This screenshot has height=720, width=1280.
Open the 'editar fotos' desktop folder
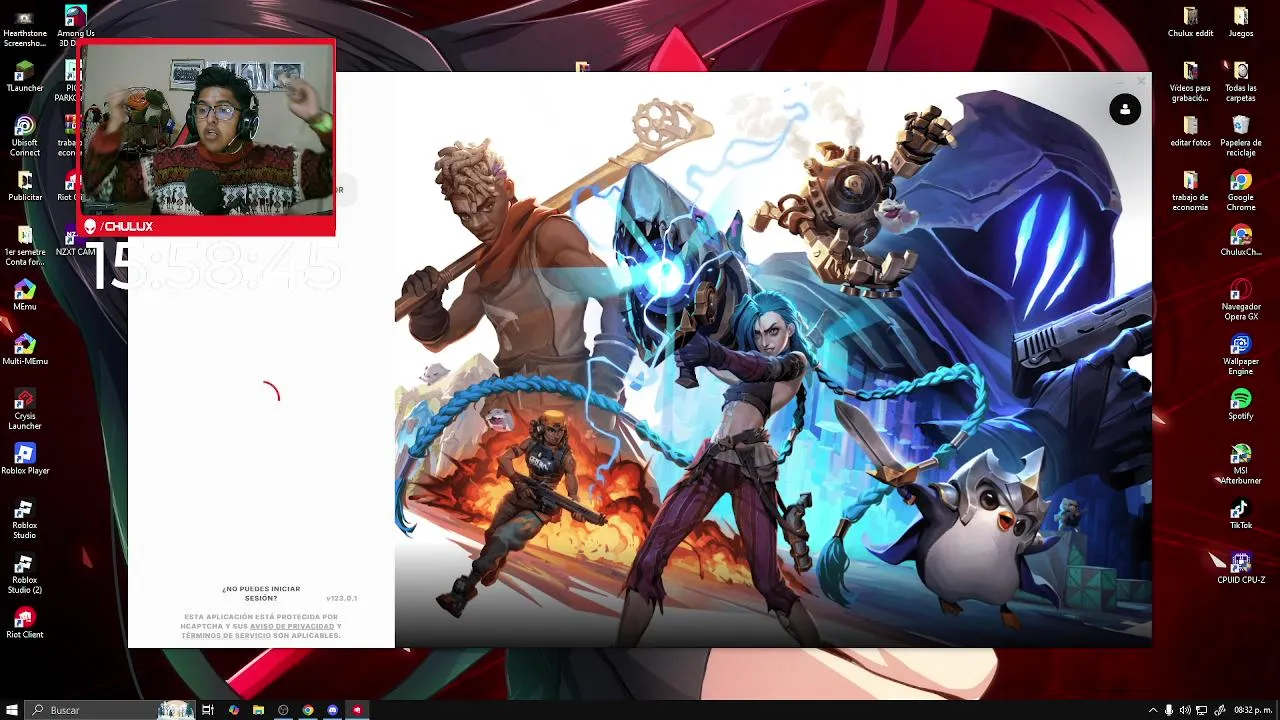[1190, 131]
